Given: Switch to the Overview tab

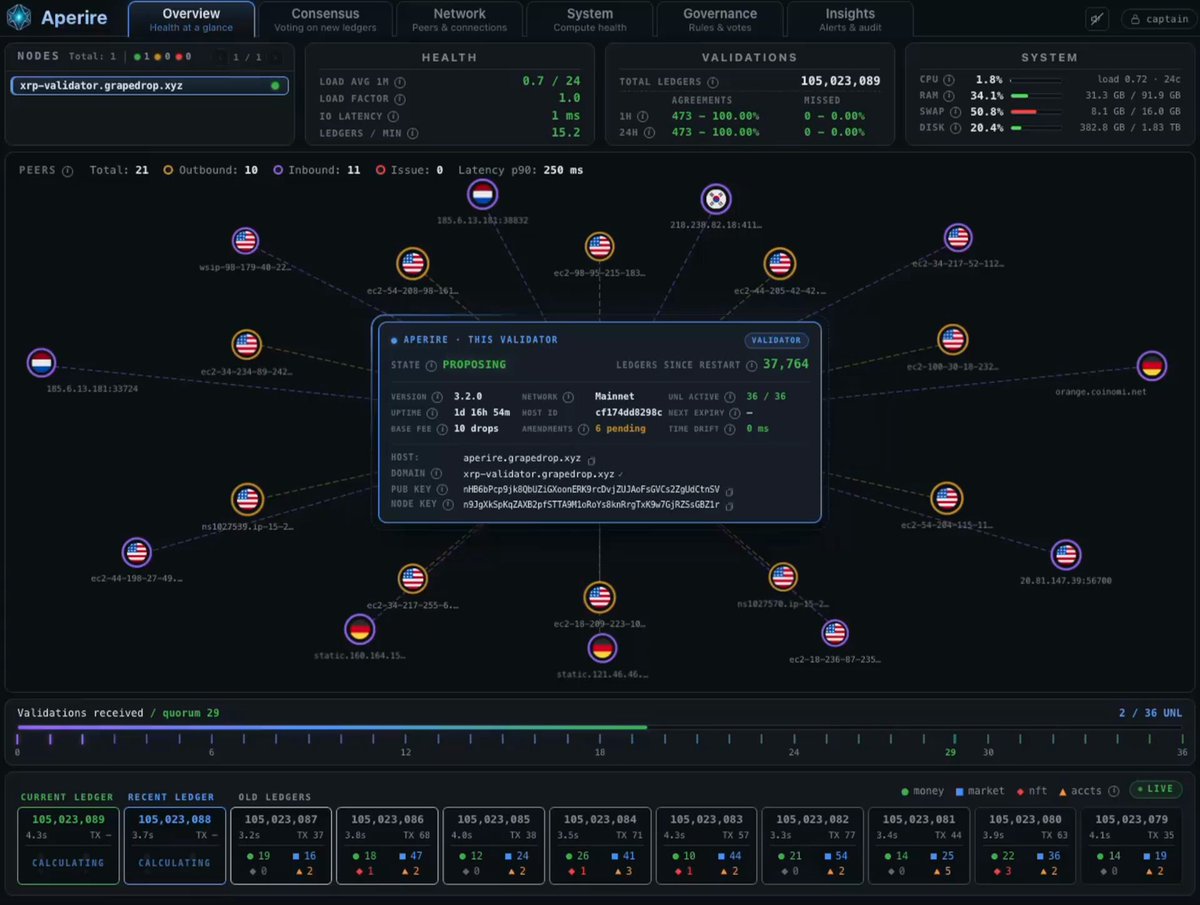Looking at the screenshot, I should (191, 19).
